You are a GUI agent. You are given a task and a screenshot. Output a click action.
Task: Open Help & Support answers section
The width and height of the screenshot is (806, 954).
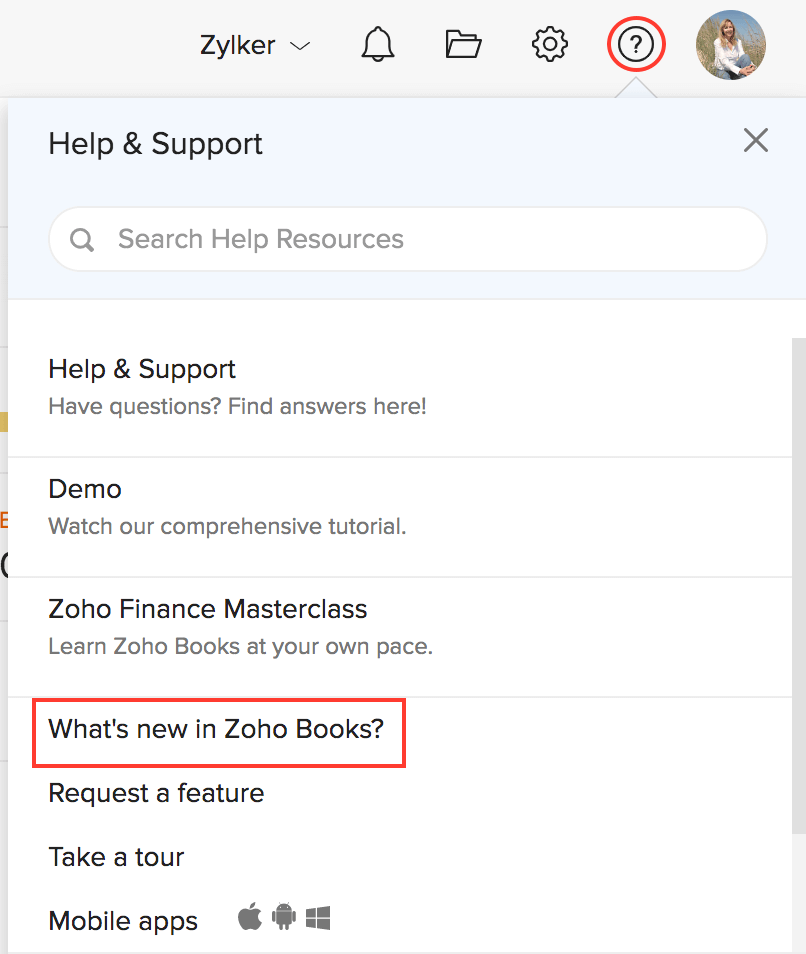tap(142, 369)
